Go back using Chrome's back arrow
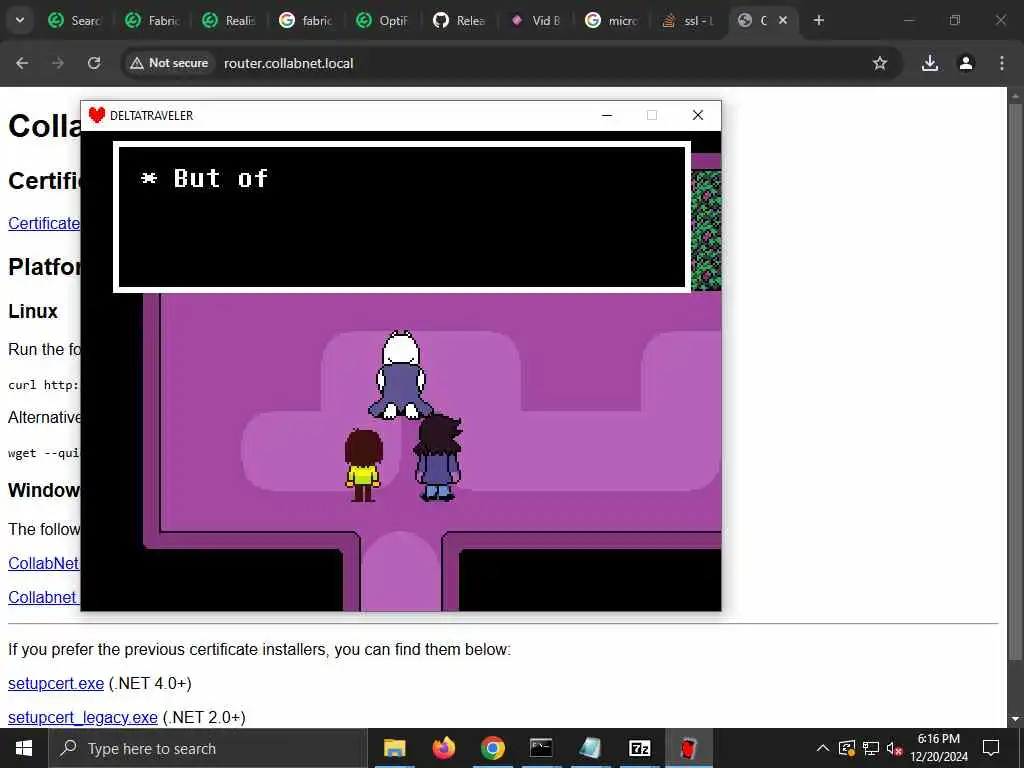 click(22, 63)
